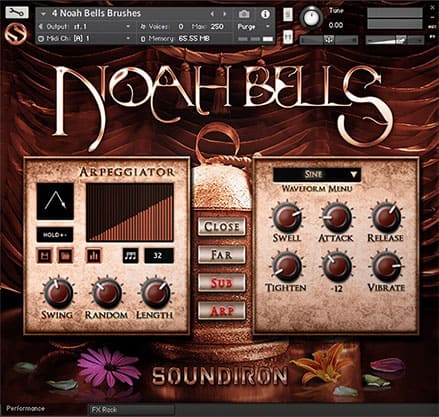Toggle the solo S button
Viewport: 439px width, 417px height.
coord(288,14)
